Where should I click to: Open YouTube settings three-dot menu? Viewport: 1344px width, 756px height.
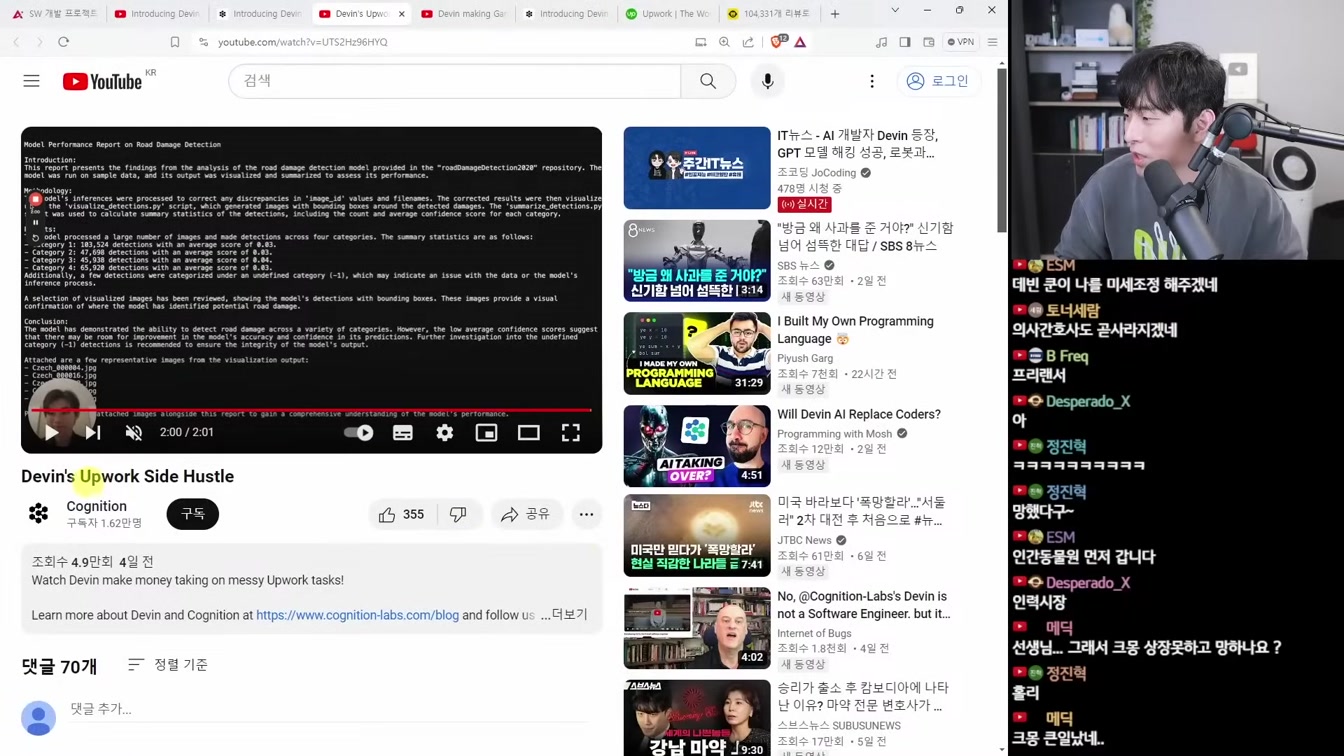(872, 81)
